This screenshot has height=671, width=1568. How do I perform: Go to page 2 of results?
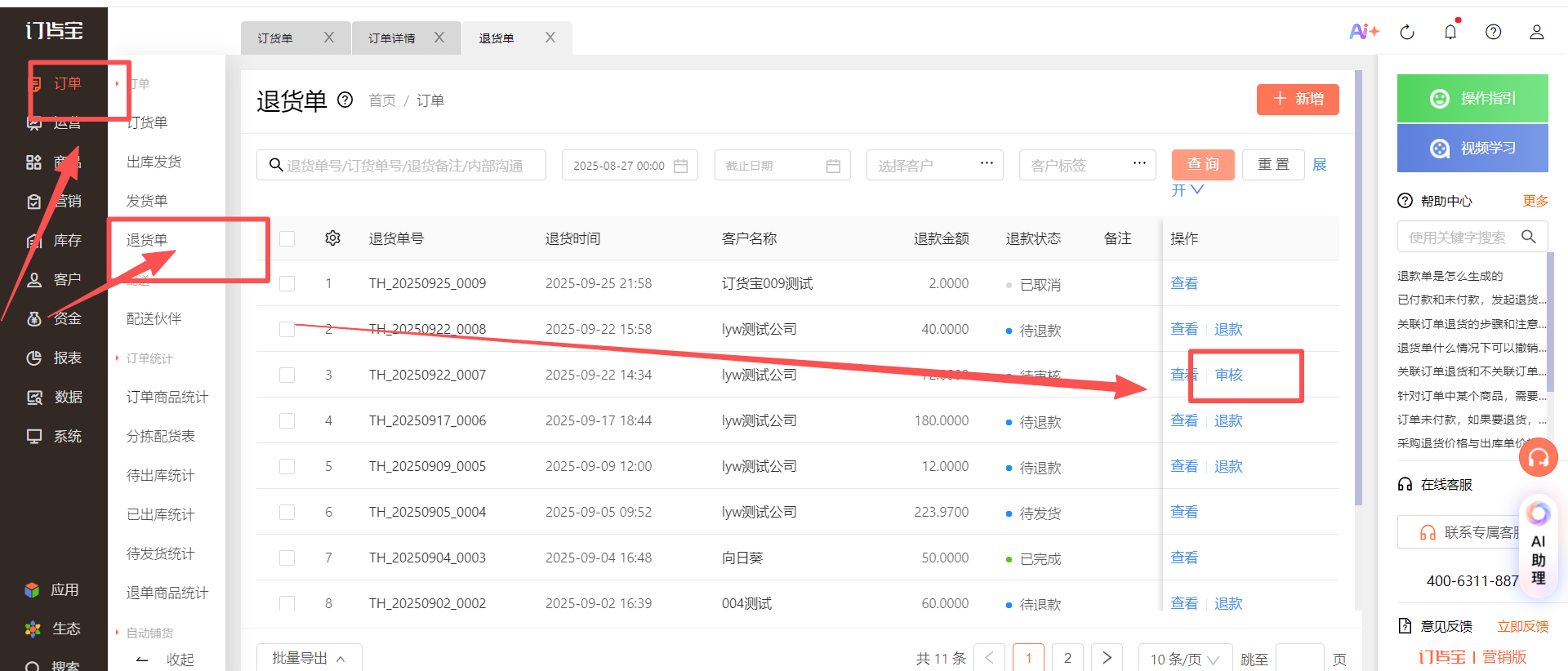coord(1067,658)
